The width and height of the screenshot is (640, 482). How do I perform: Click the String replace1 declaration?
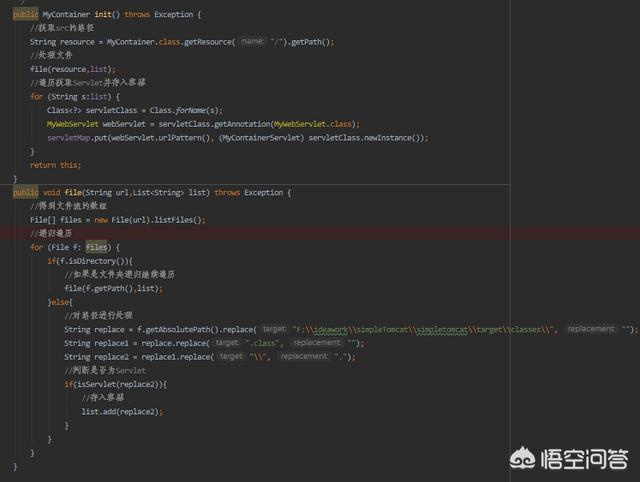(x=96, y=344)
